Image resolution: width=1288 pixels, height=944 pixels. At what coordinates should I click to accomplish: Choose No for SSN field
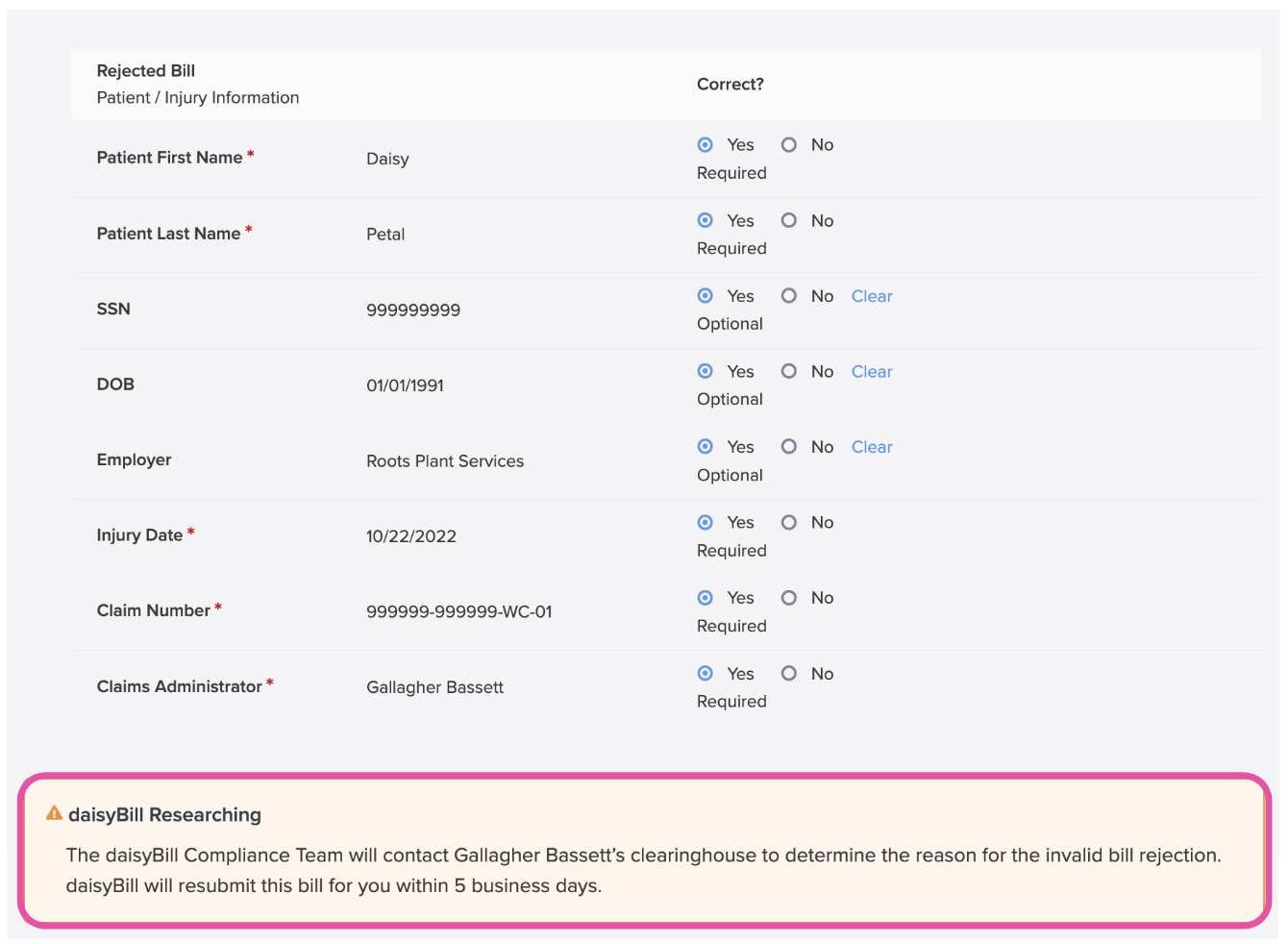click(789, 296)
